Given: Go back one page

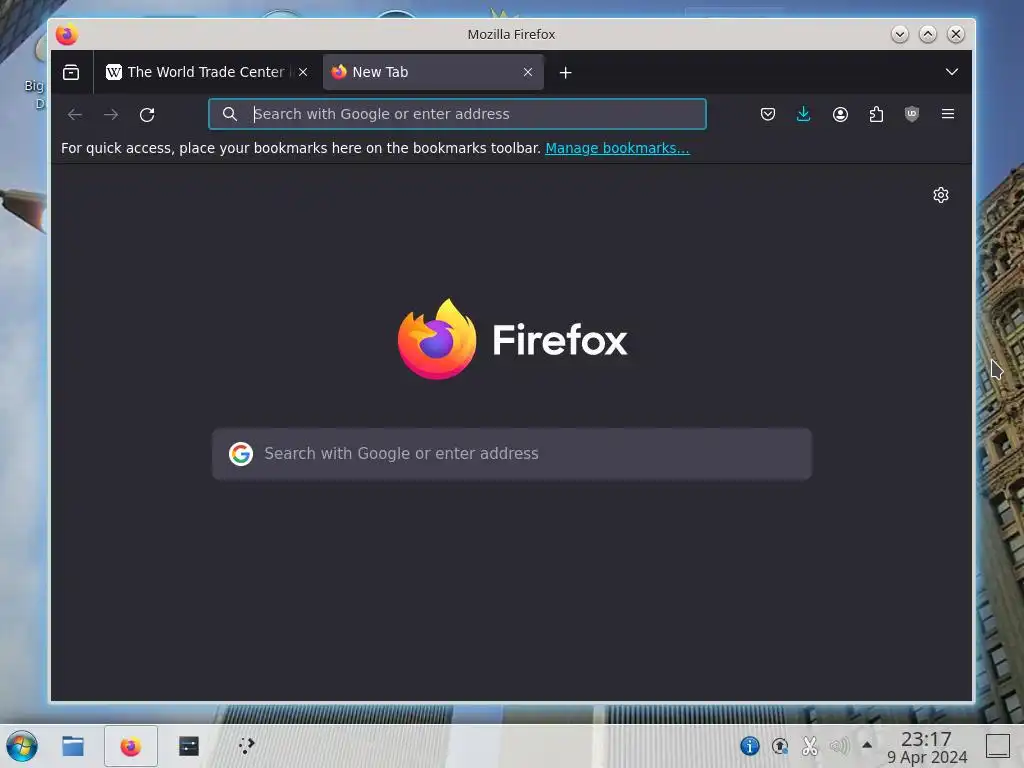Looking at the screenshot, I should pos(75,114).
